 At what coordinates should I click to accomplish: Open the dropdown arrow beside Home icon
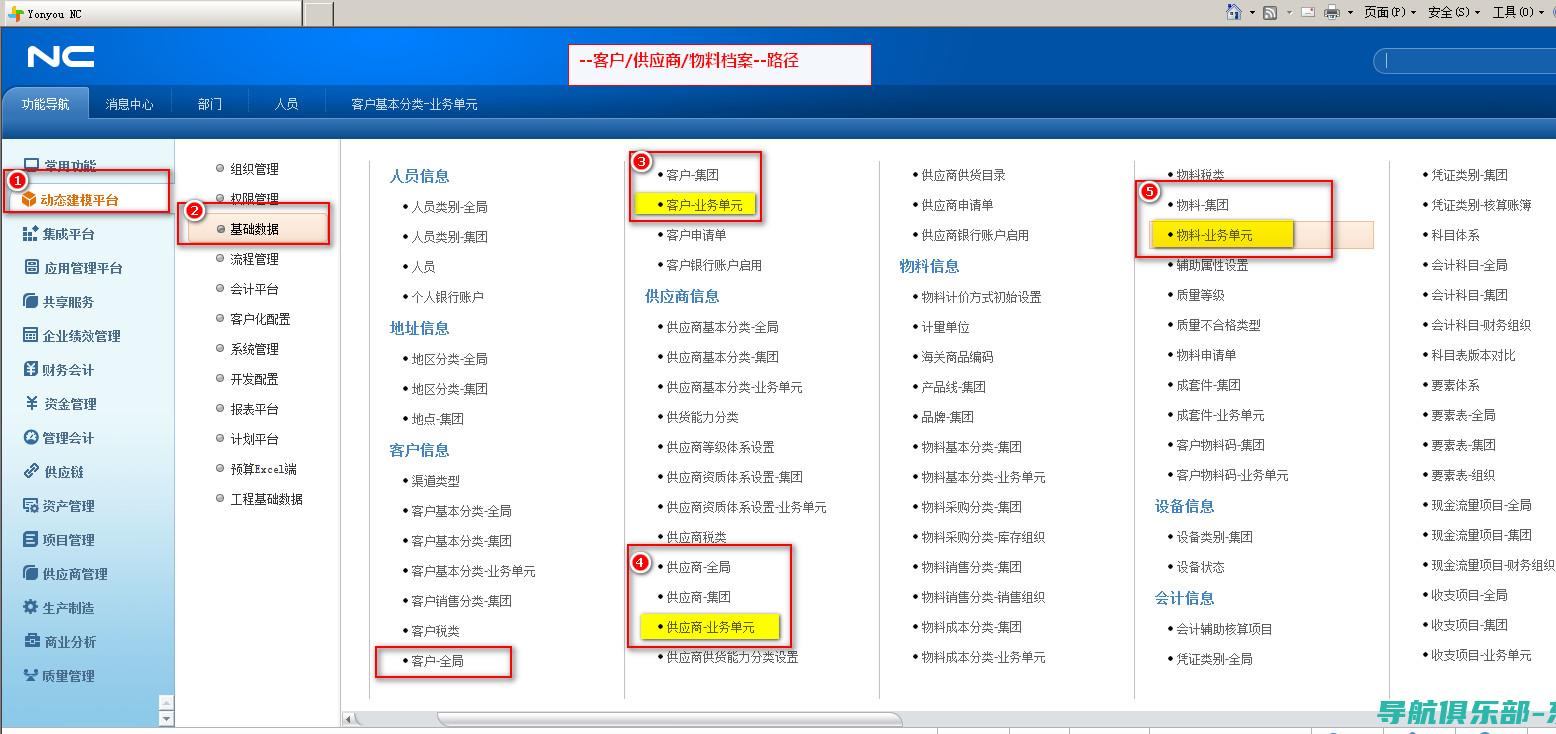click(1250, 13)
